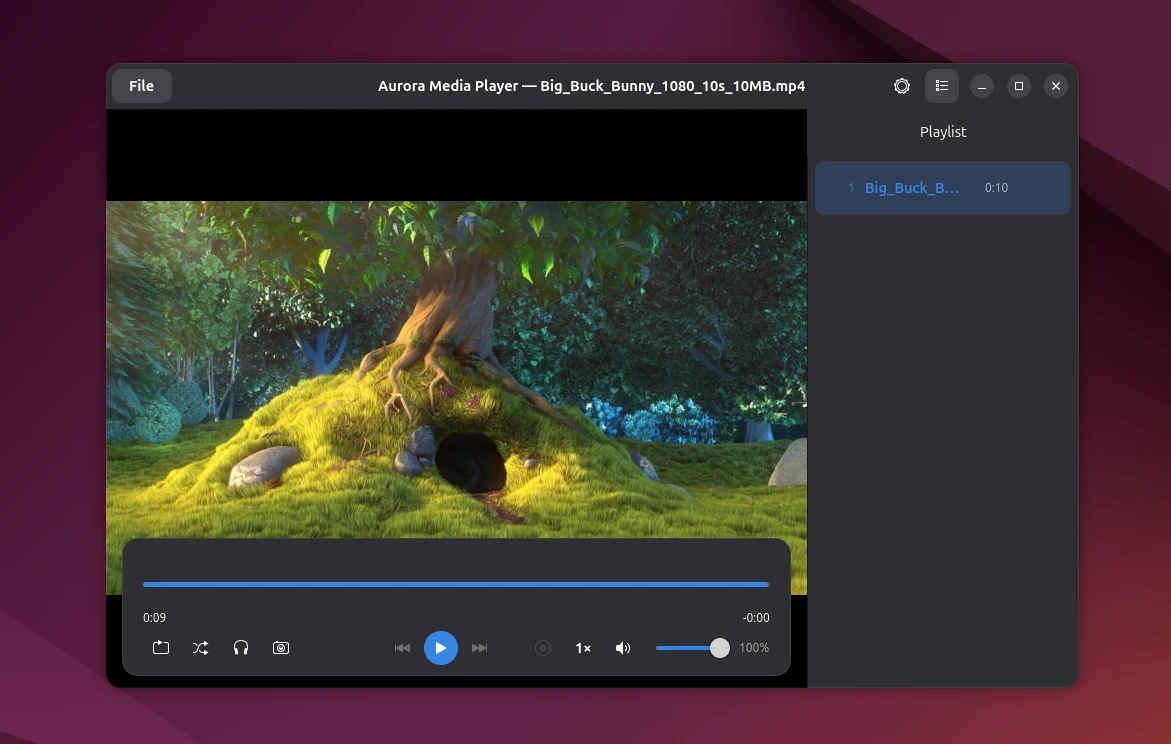
Task: Open the settings gear in title bar
Action: pos(902,86)
